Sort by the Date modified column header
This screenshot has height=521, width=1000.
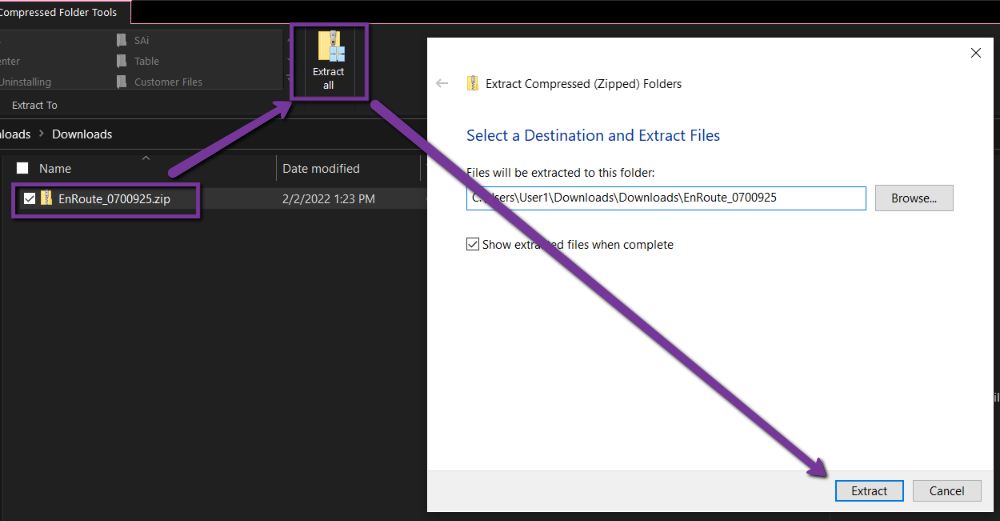[x=321, y=168]
